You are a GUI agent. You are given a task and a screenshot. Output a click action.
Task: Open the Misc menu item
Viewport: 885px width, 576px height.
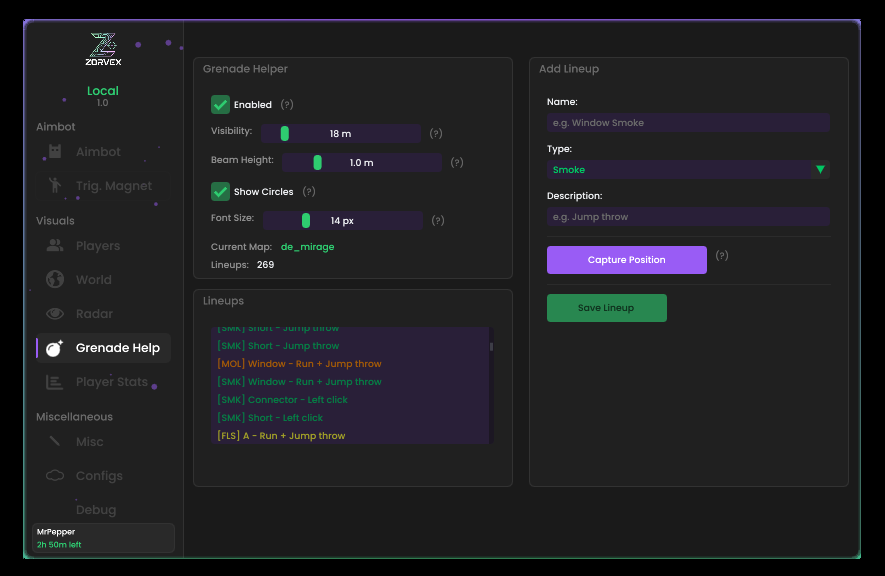coord(90,442)
